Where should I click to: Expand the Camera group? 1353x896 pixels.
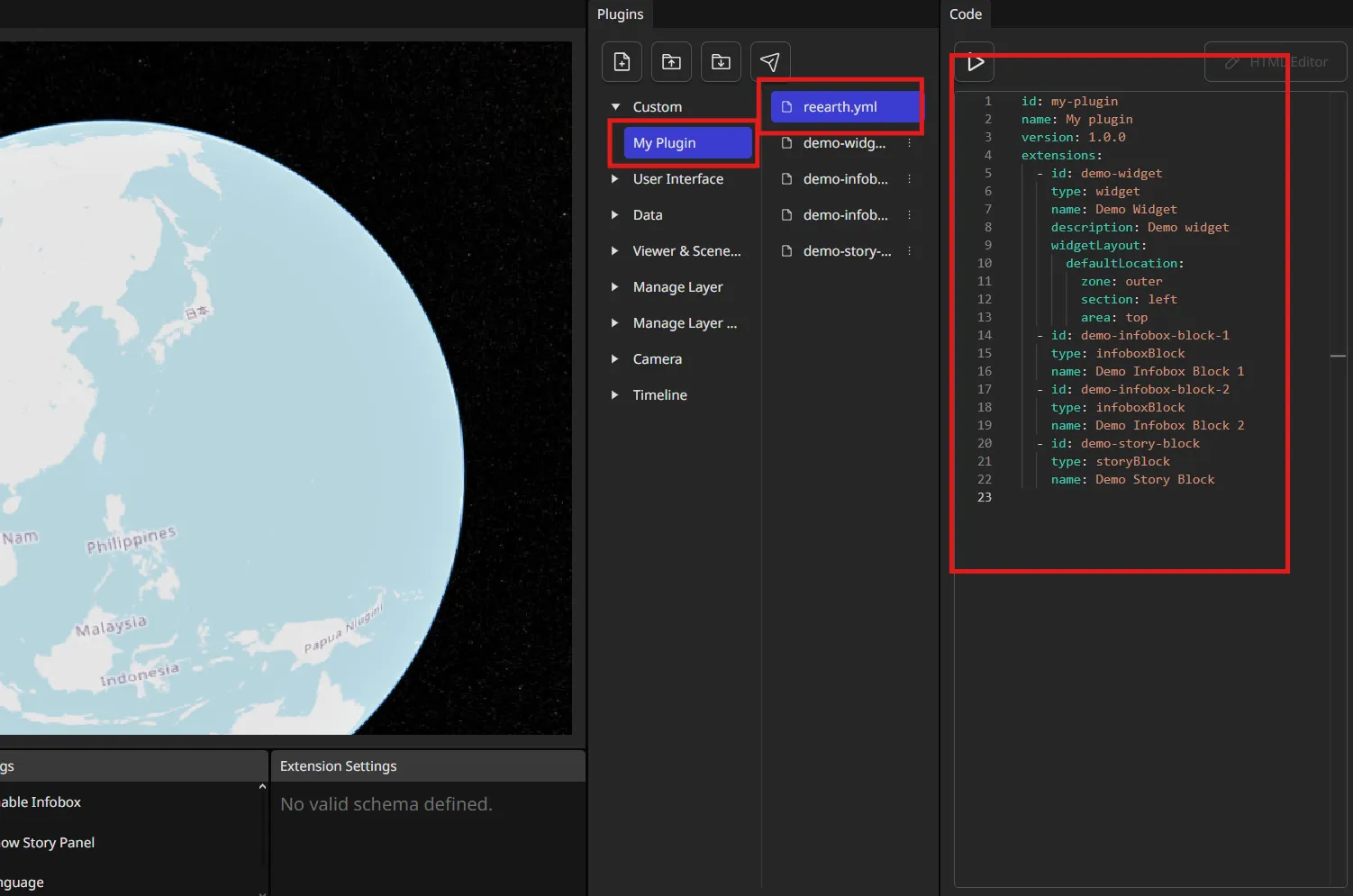point(615,359)
